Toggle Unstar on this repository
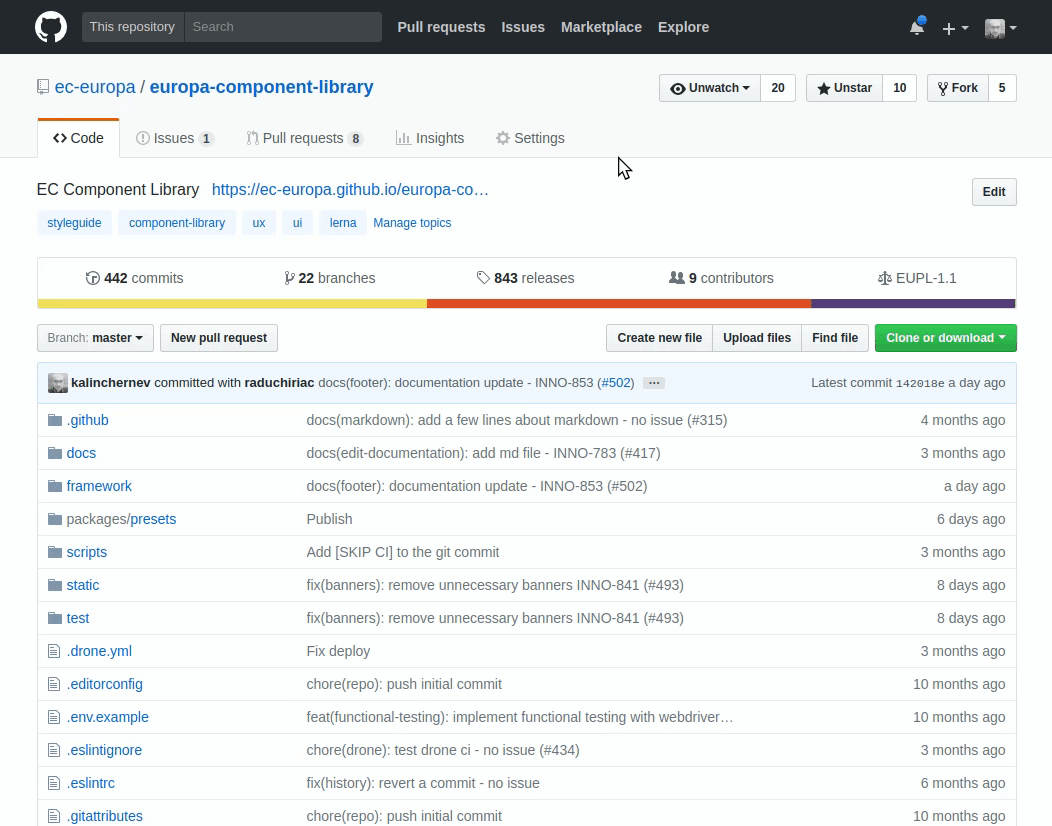Screen dimensions: 1052x826 (x=844, y=88)
